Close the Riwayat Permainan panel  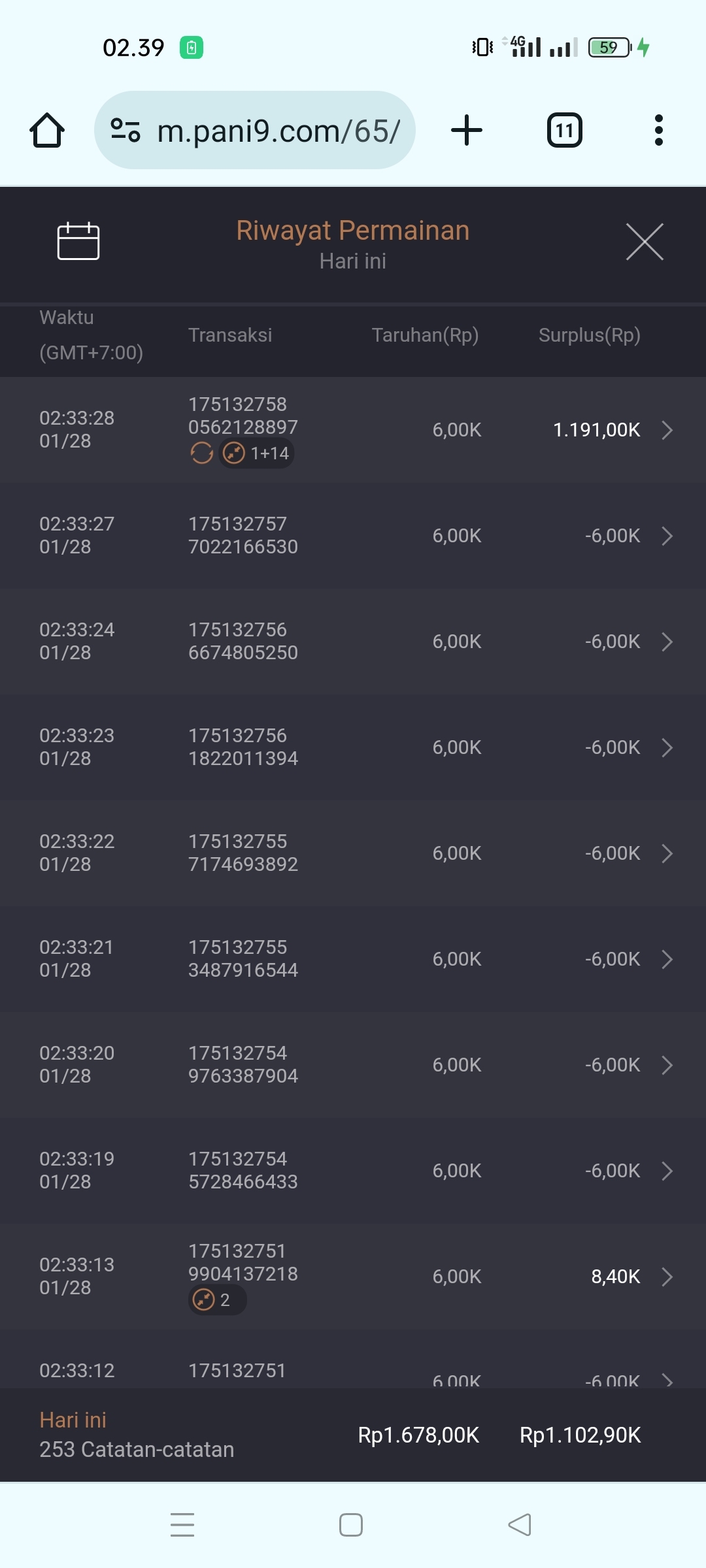point(645,242)
